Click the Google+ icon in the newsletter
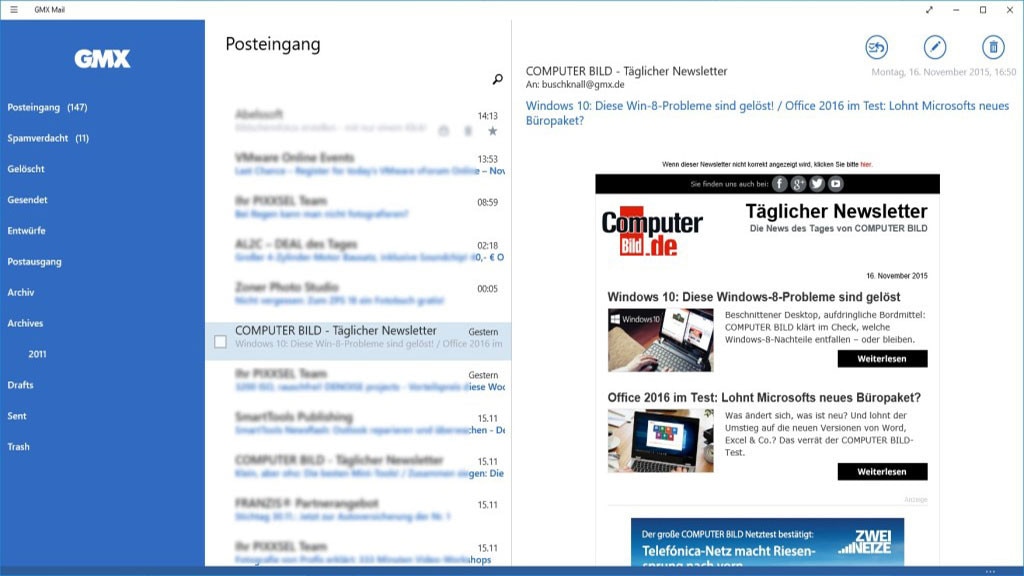 798,185
